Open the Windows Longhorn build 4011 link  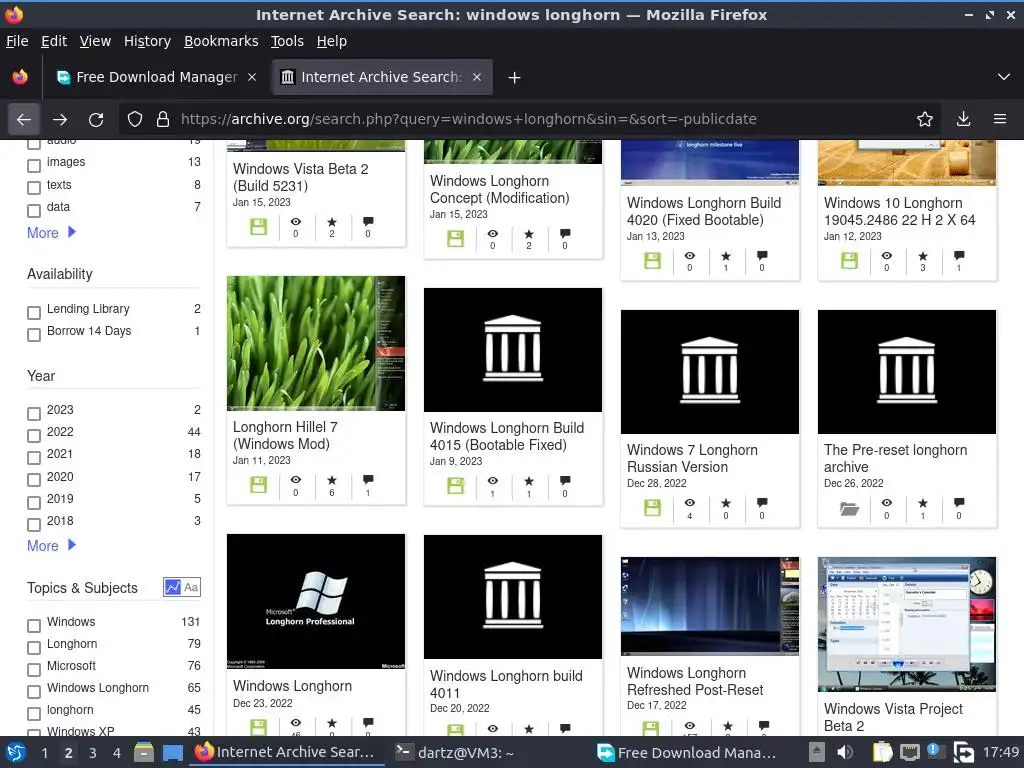[x=506, y=684]
